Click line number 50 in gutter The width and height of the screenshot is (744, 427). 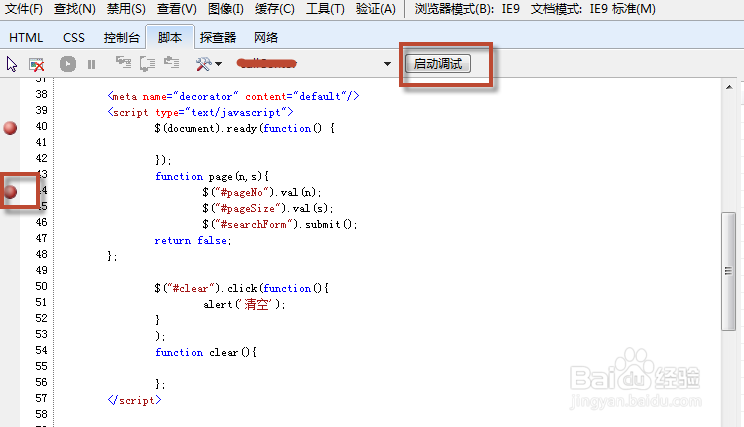42,286
